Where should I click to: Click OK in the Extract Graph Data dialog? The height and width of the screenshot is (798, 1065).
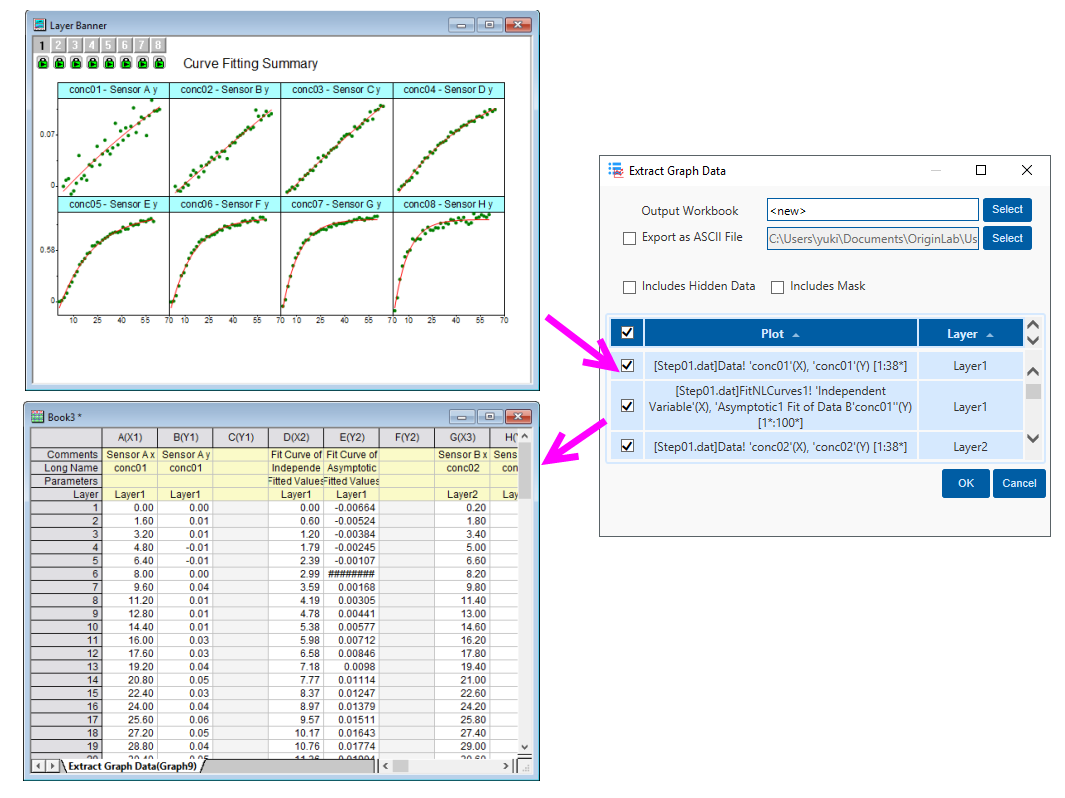pos(965,483)
